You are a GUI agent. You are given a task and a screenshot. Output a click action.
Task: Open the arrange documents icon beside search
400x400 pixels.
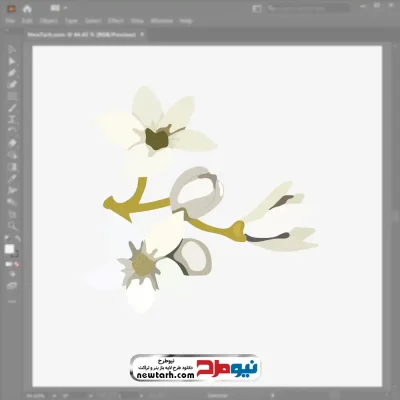tap(257, 9)
